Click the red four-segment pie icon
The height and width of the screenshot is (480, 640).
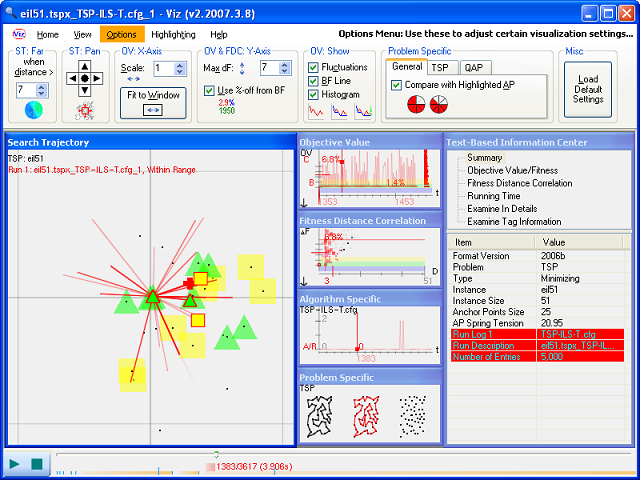tap(416, 105)
